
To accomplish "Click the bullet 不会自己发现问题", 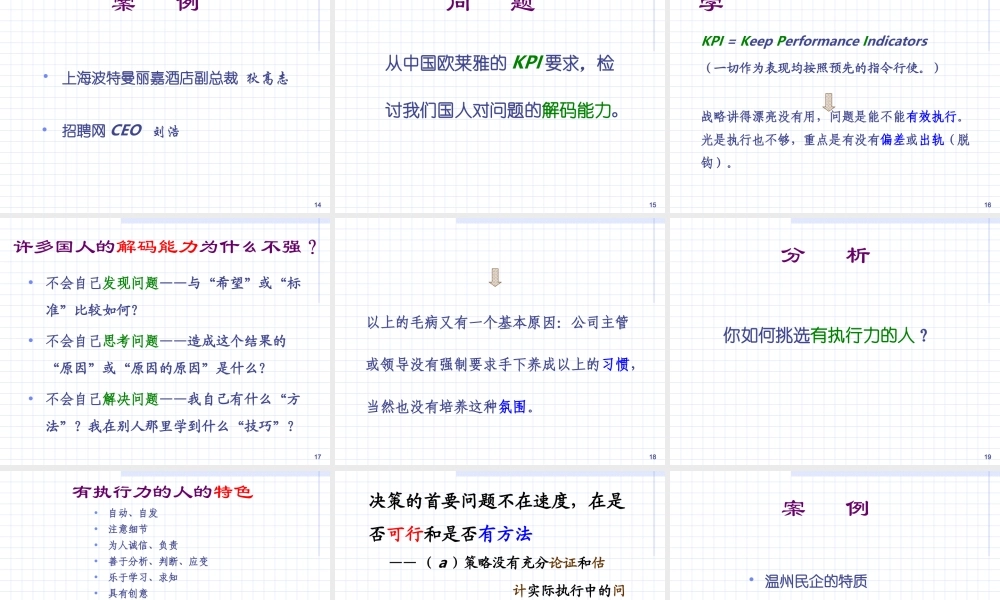I will (173, 296).
